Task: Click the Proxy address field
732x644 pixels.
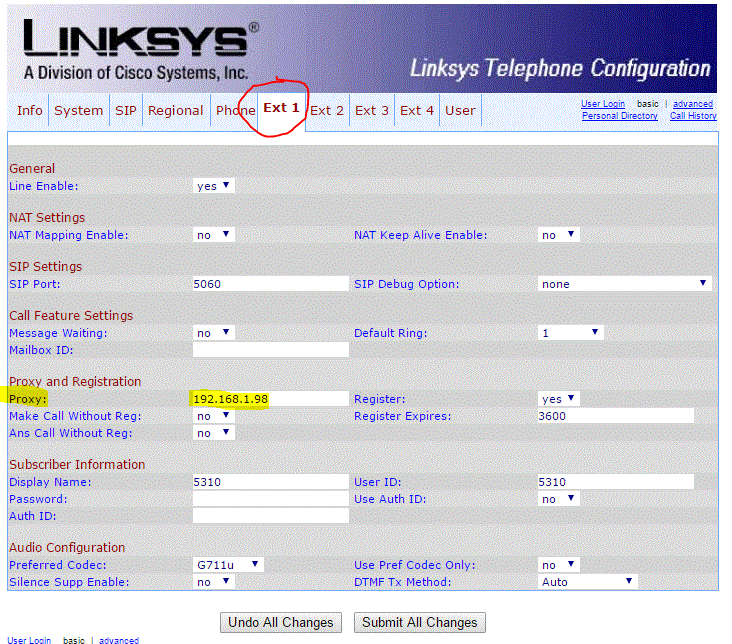Action: 270,399
